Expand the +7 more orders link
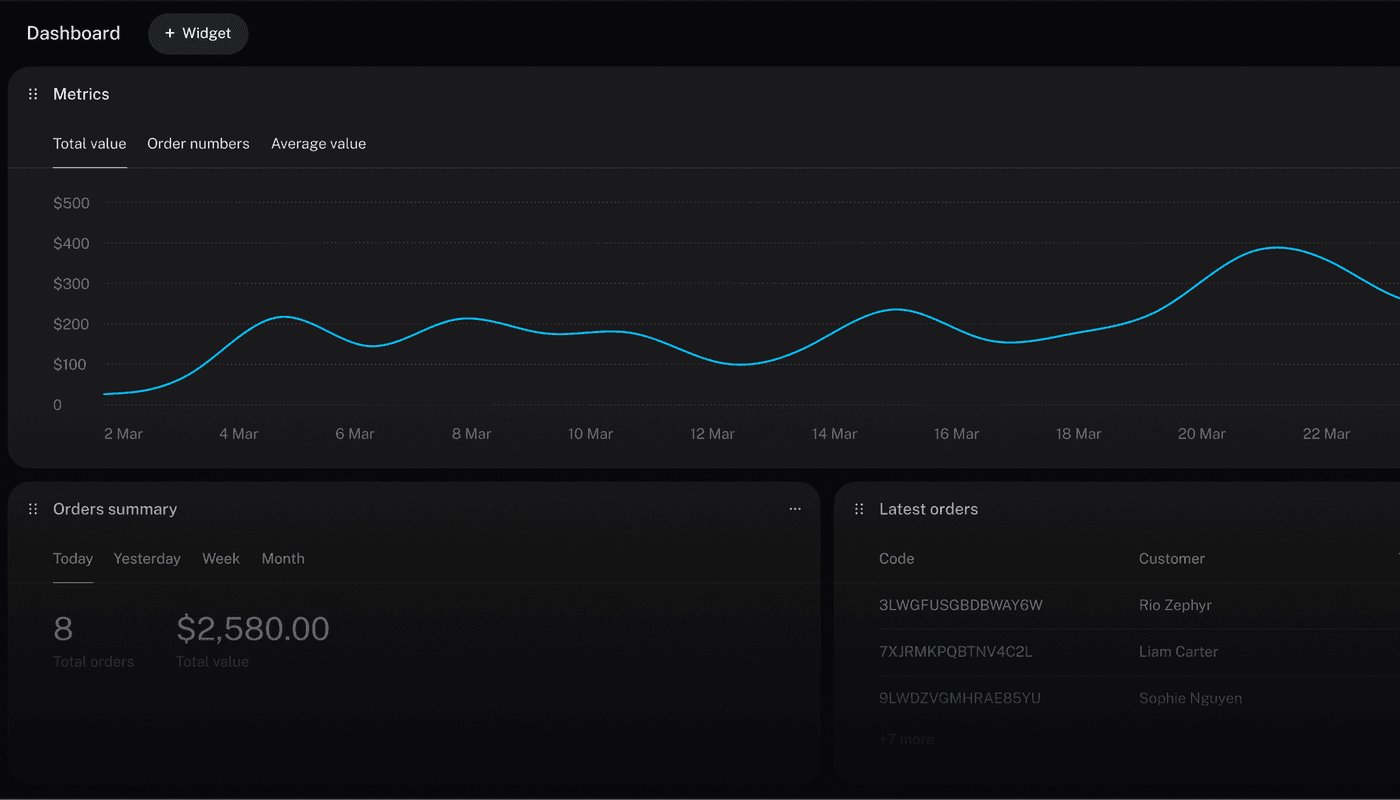This screenshot has height=800, width=1400. coord(906,740)
